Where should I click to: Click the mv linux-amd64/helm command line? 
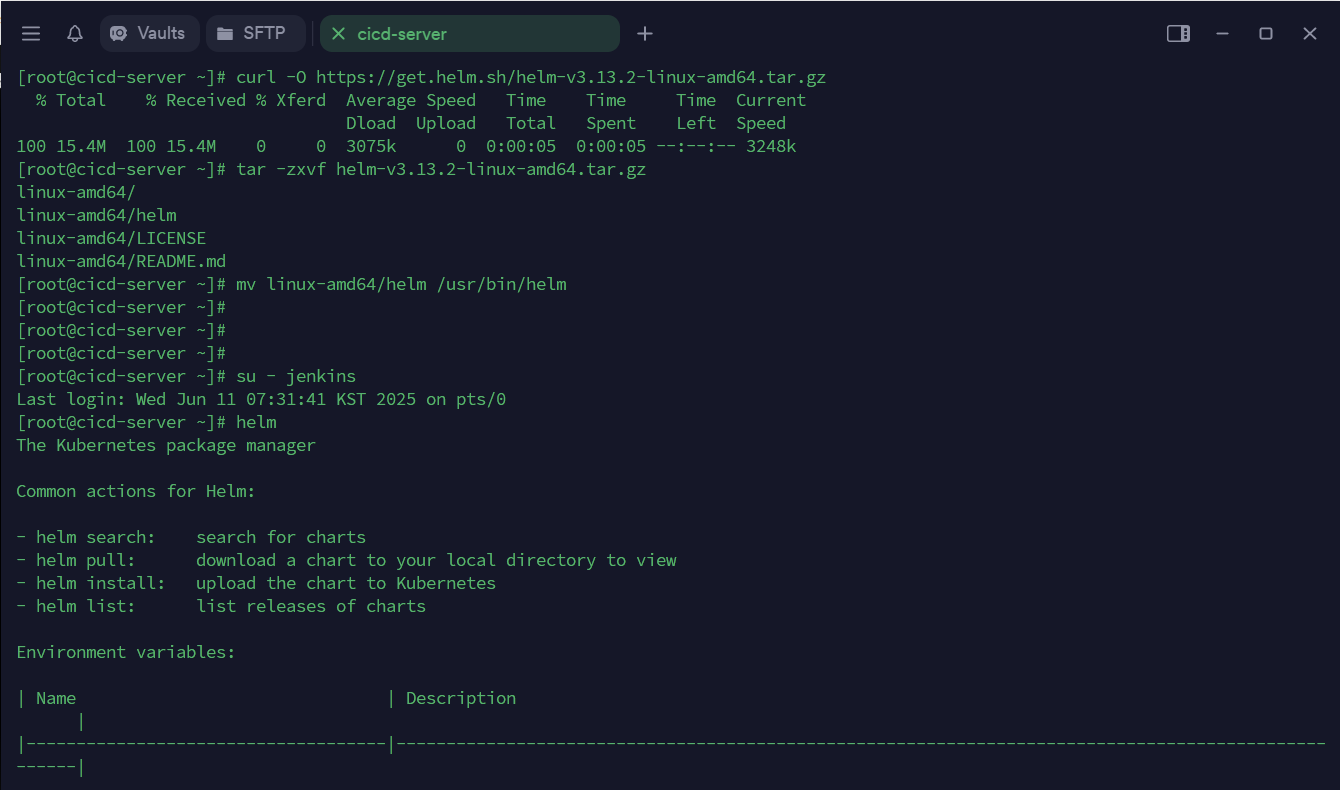pos(401,284)
